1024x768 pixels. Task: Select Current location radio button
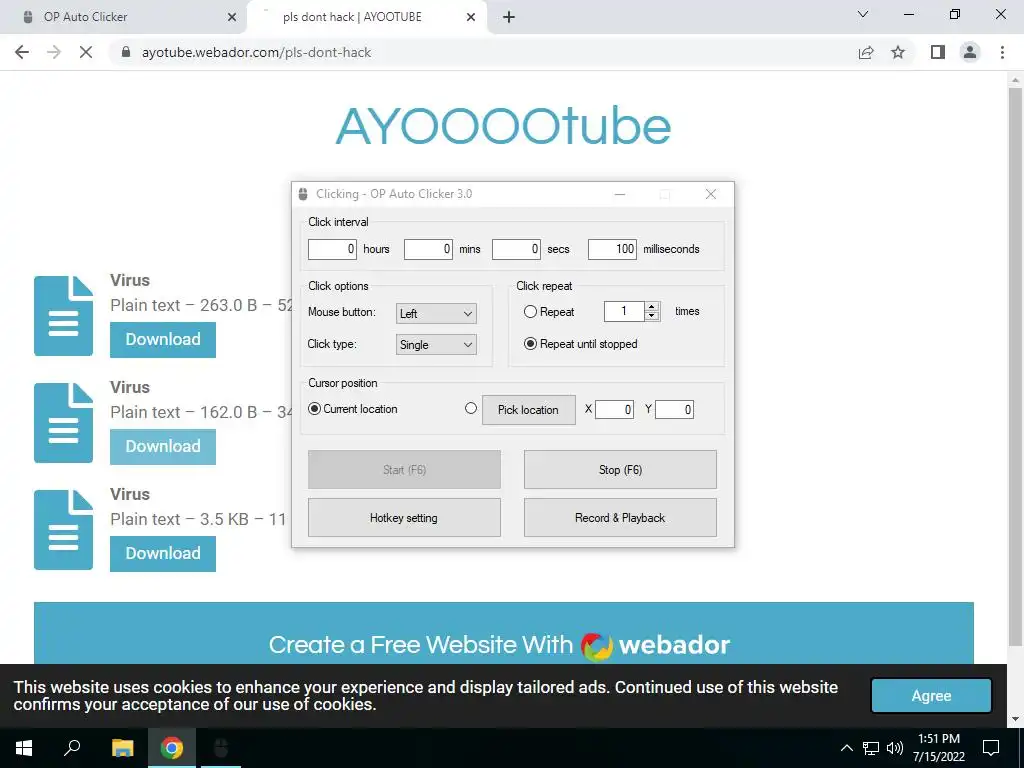click(x=314, y=409)
